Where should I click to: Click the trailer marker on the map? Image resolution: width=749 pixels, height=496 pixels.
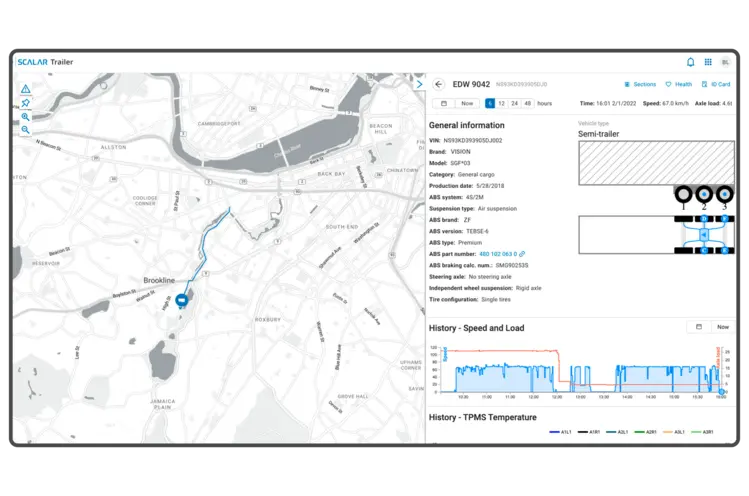(x=181, y=300)
